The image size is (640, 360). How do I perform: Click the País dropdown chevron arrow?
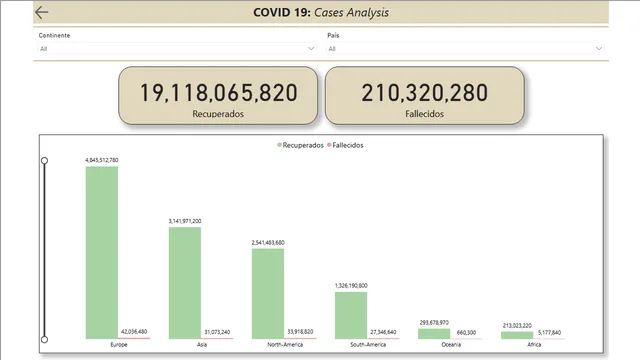(598, 49)
